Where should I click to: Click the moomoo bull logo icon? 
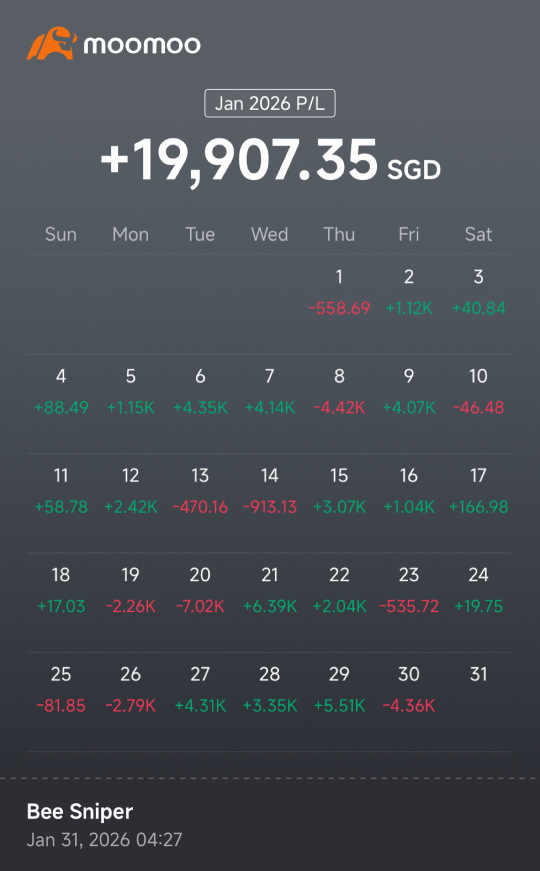pos(52,43)
